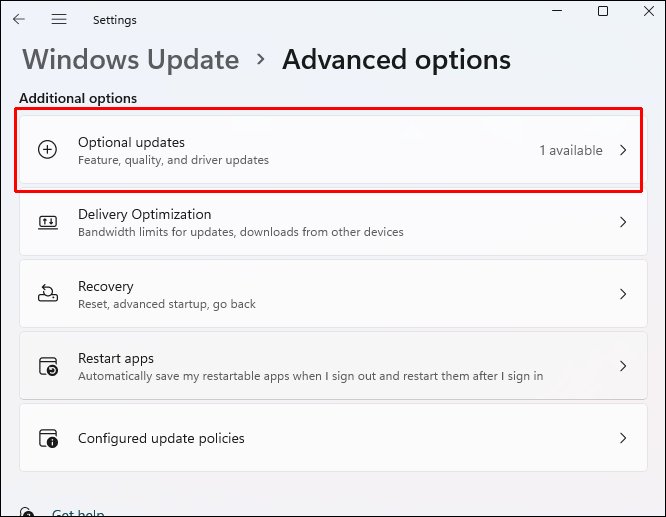The width and height of the screenshot is (666, 517).
Task: Go to Windows Update breadcrumb
Action: [131, 60]
